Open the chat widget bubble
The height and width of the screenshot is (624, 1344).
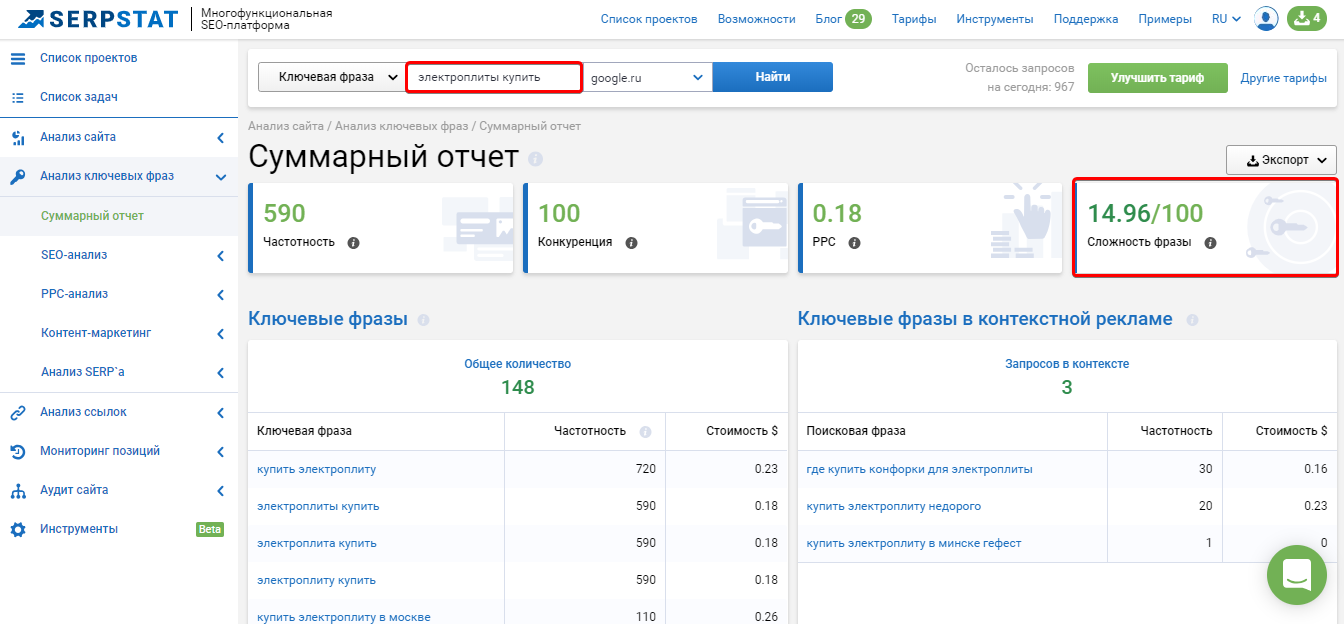(1296, 575)
